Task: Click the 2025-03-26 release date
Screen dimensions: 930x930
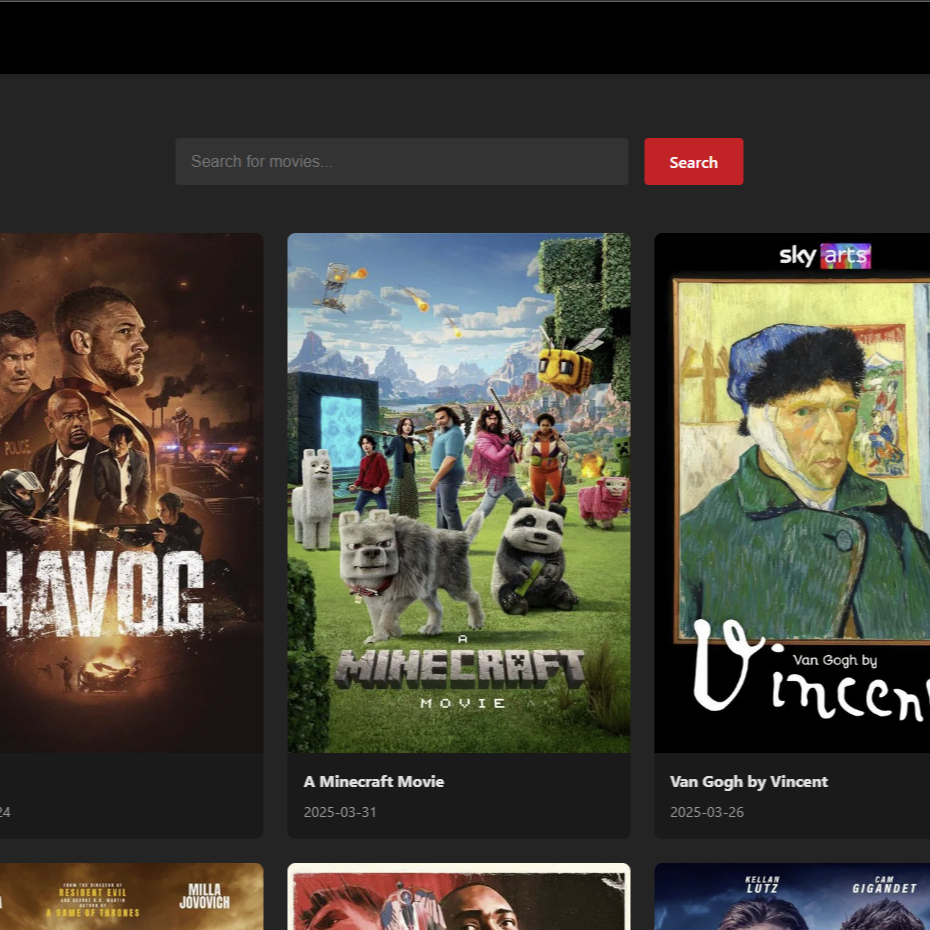Action: (x=706, y=812)
